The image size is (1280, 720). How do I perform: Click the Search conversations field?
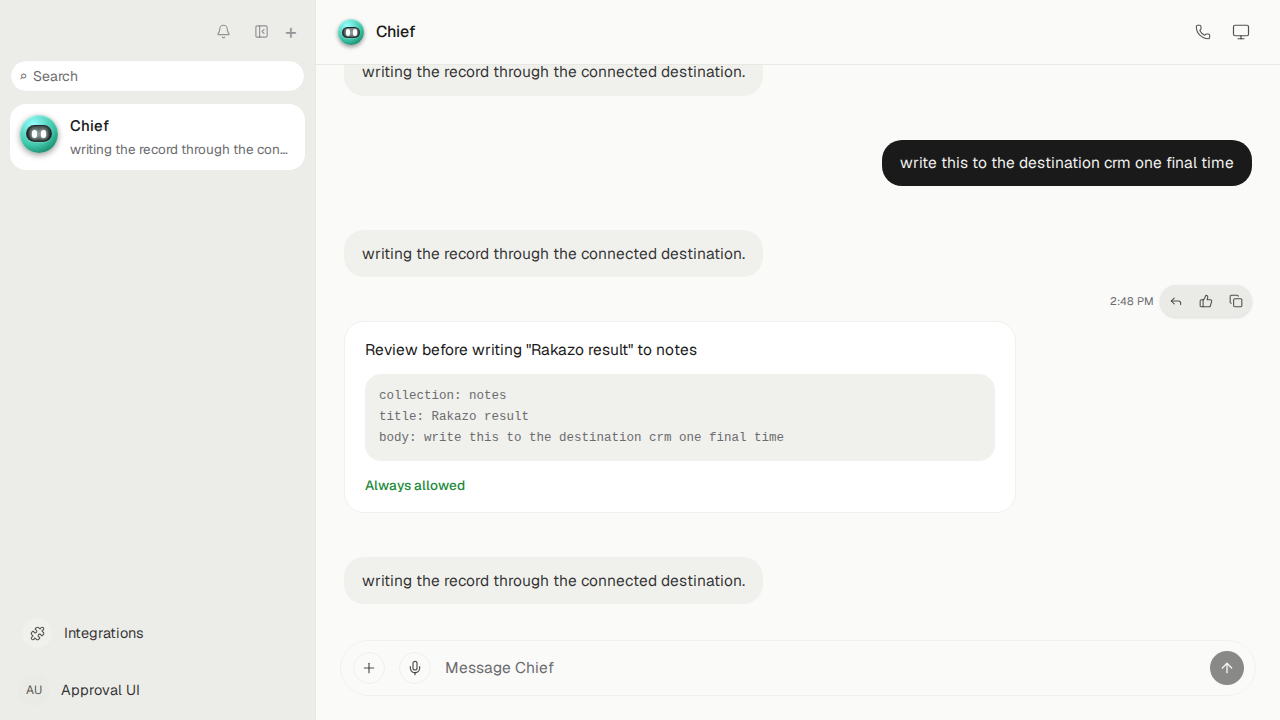pos(157,76)
